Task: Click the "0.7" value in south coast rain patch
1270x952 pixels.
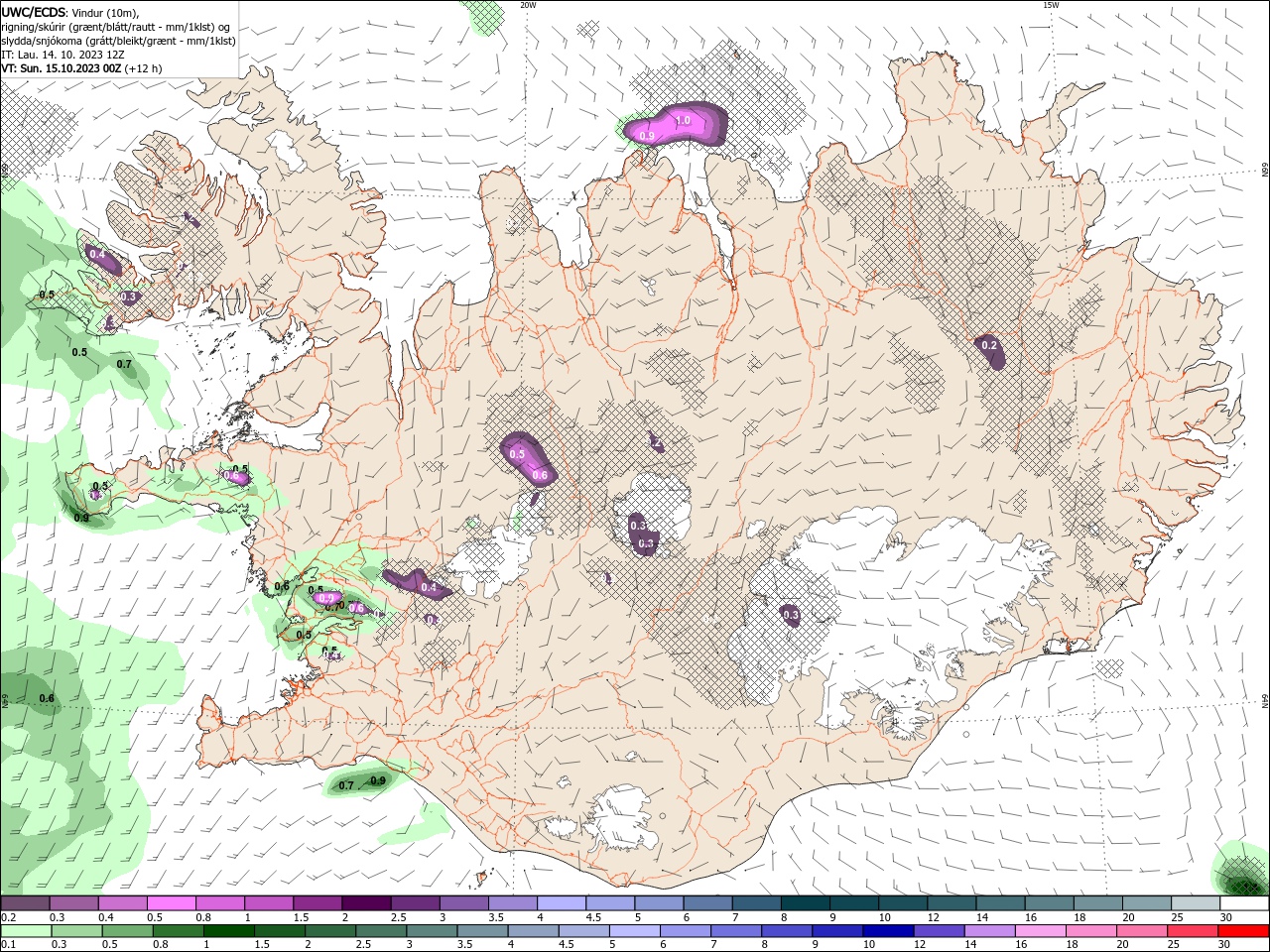Action: (346, 785)
